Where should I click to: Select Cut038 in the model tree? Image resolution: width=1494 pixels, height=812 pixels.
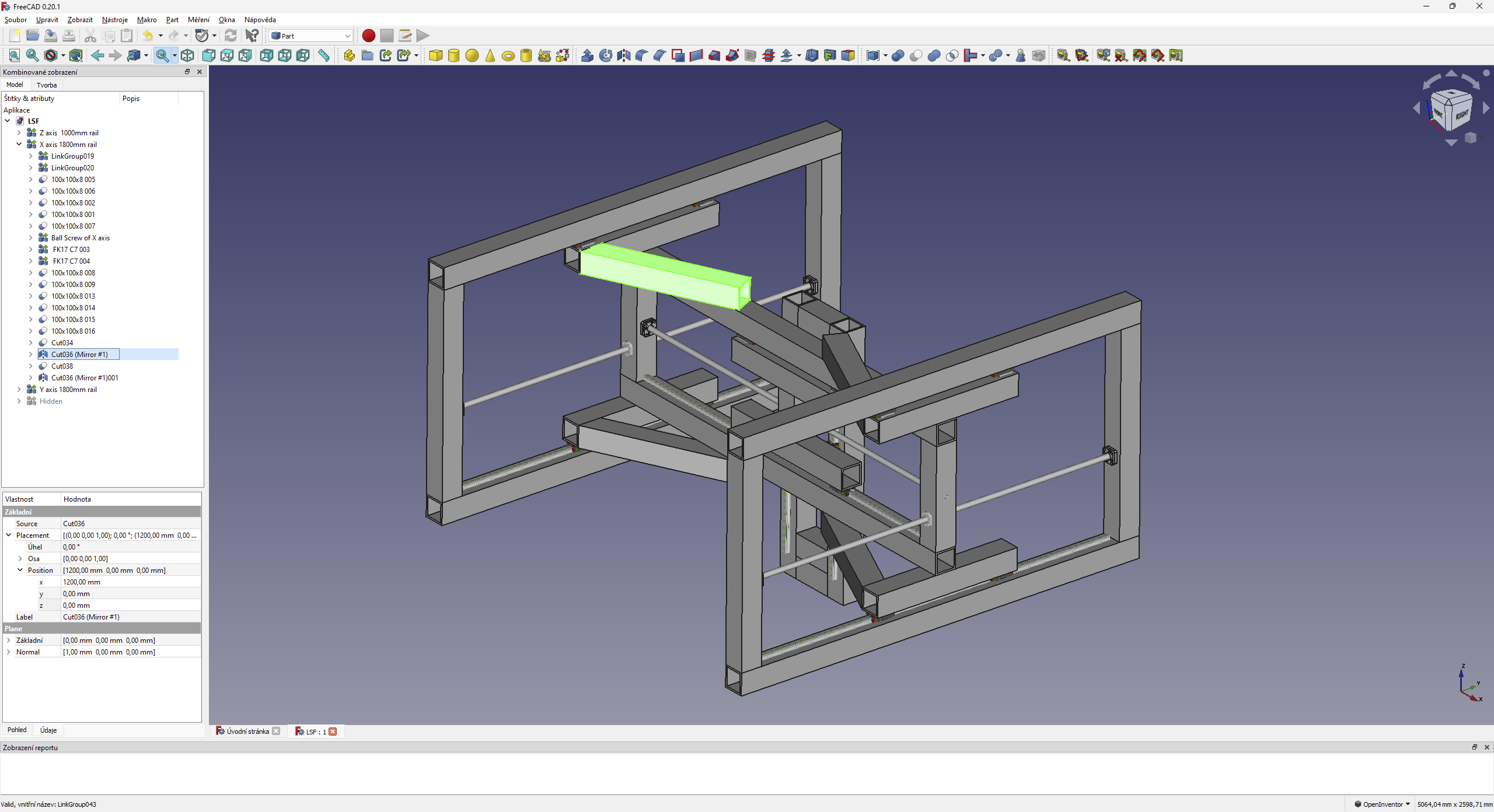(x=62, y=366)
